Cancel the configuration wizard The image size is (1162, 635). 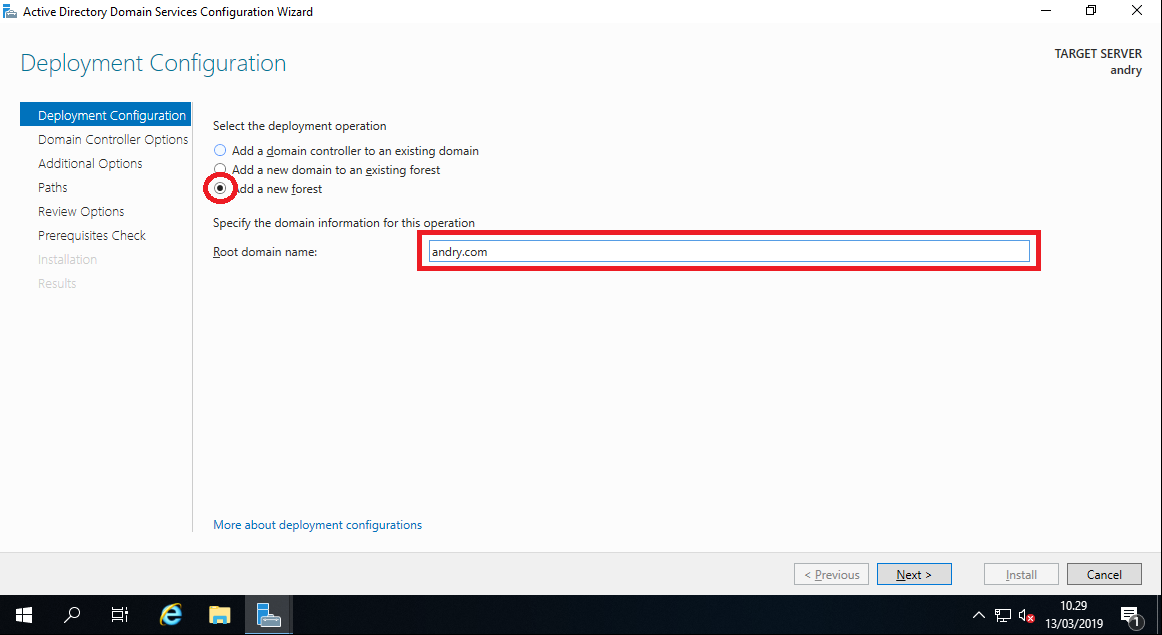tap(1104, 574)
